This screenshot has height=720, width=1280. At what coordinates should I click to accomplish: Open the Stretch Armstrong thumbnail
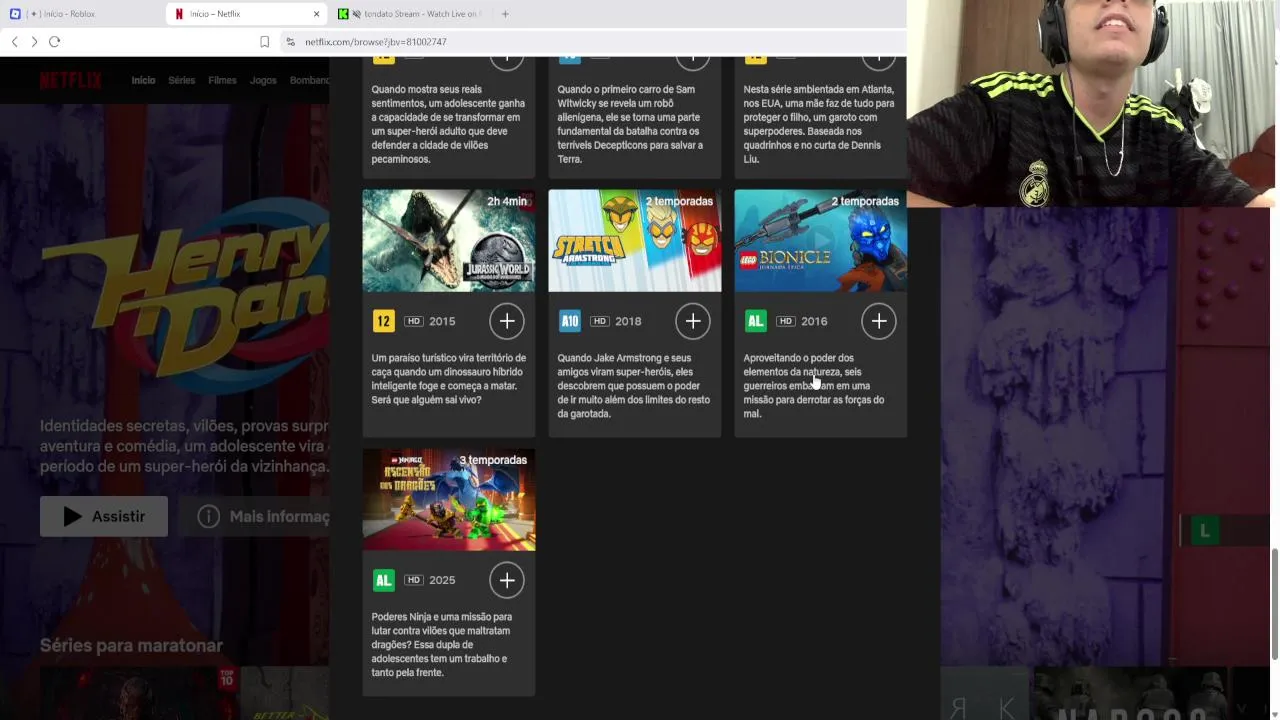(634, 241)
